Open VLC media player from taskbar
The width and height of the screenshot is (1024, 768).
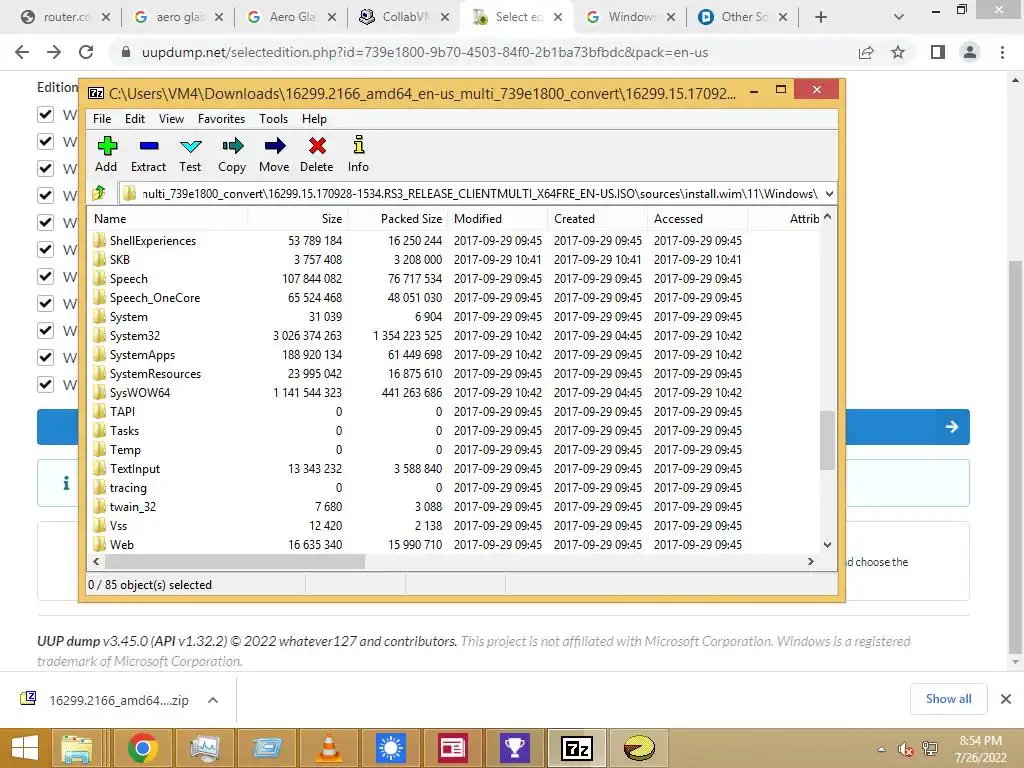[x=328, y=748]
